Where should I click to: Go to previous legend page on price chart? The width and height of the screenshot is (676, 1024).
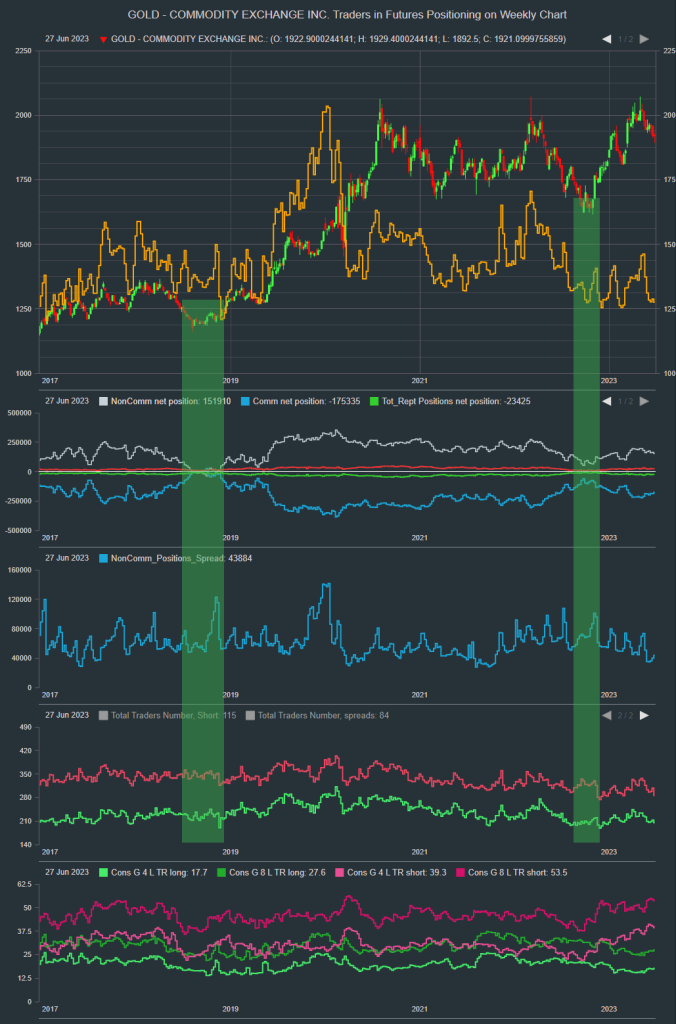click(x=607, y=39)
